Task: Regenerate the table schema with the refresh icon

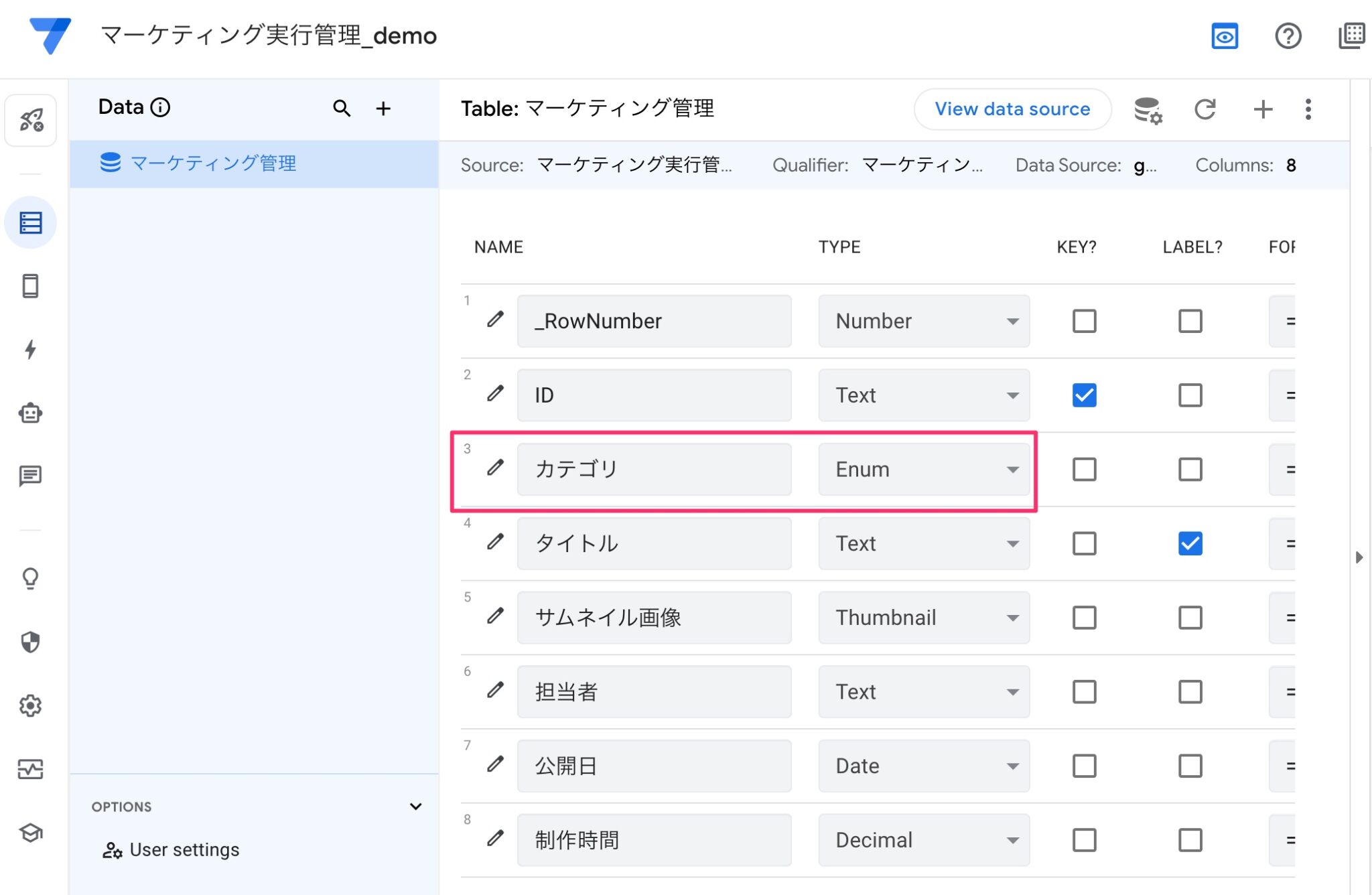Action: [1205, 109]
